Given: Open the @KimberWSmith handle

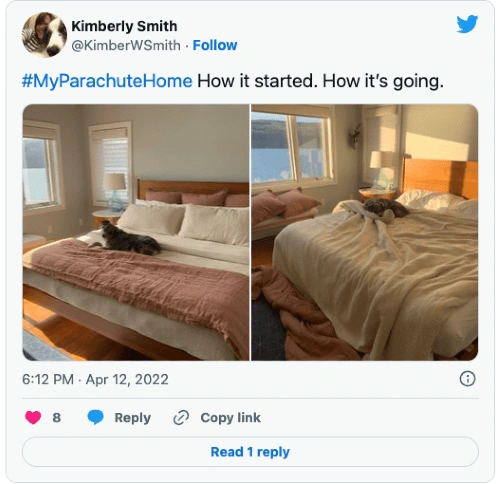Looking at the screenshot, I should [x=126, y=45].
